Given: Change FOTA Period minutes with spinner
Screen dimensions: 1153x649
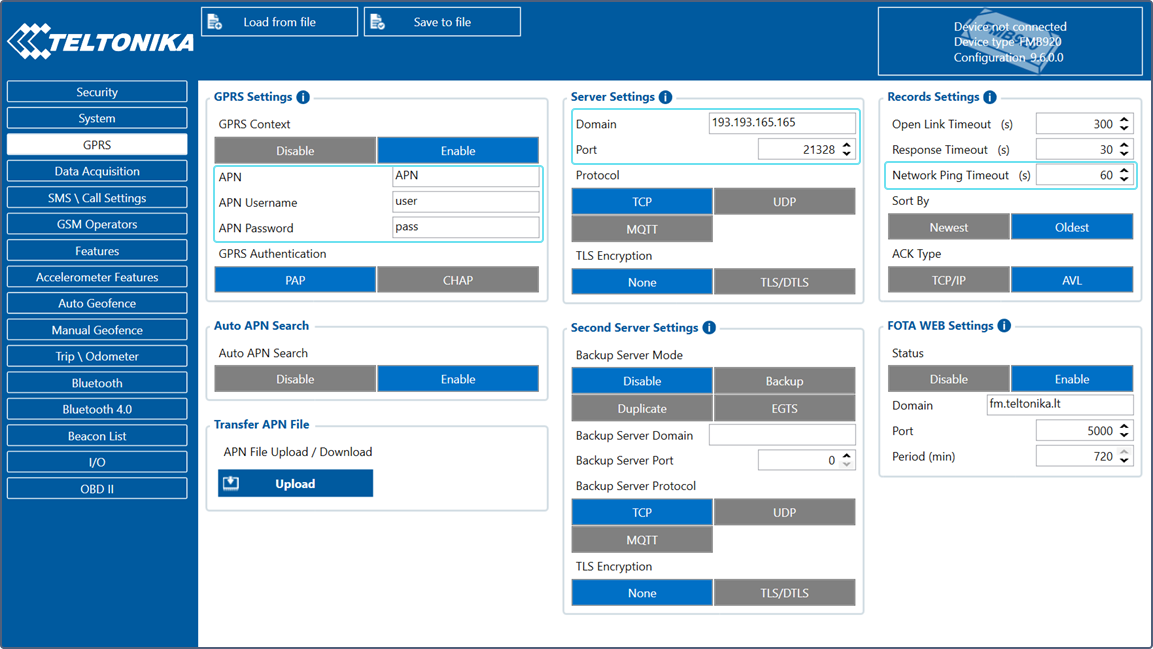Looking at the screenshot, I should [1124, 457].
